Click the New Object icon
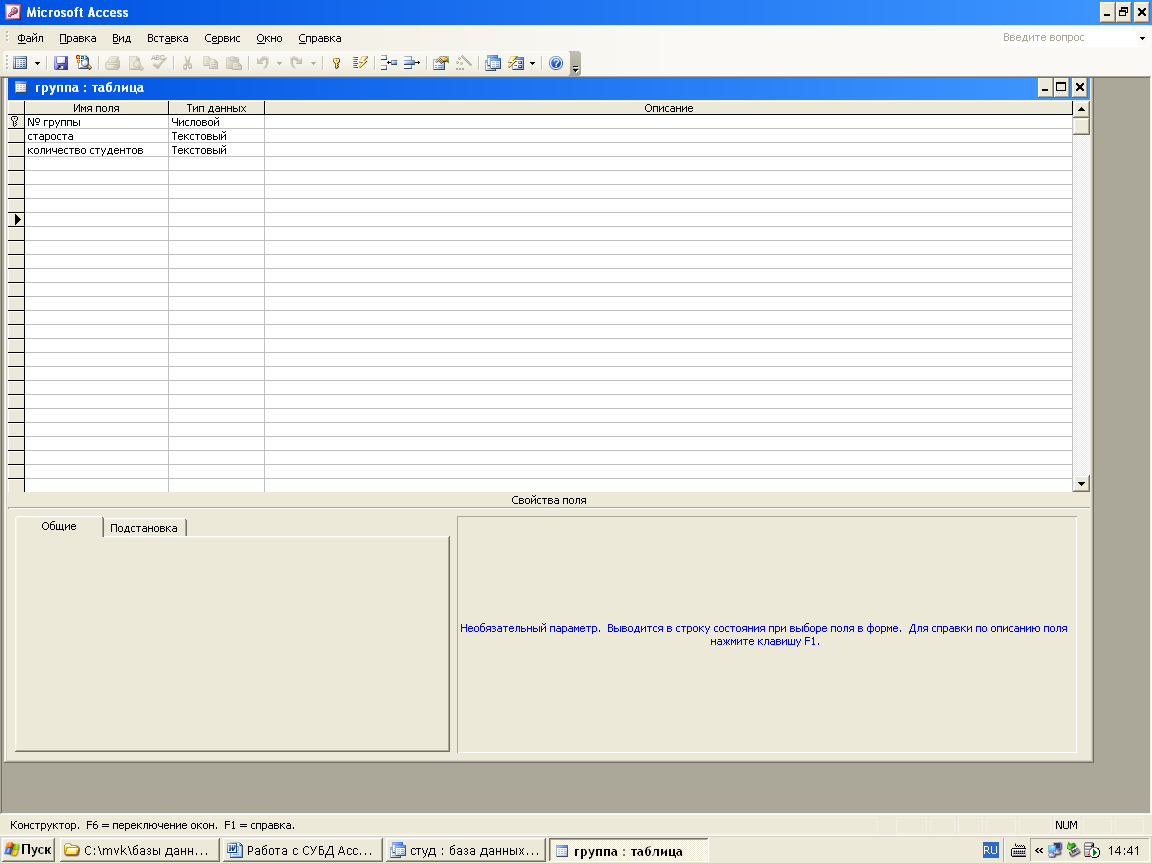Image resolution: width=1152 pixels, height=864 pixels. [516, 63]
